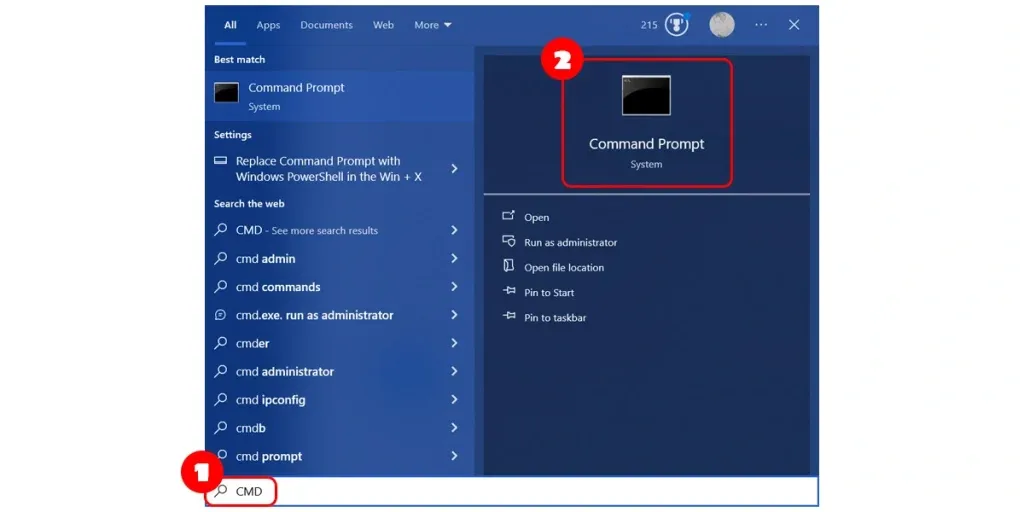
Task: Click the 215 rewards points number
Action: 648,25
